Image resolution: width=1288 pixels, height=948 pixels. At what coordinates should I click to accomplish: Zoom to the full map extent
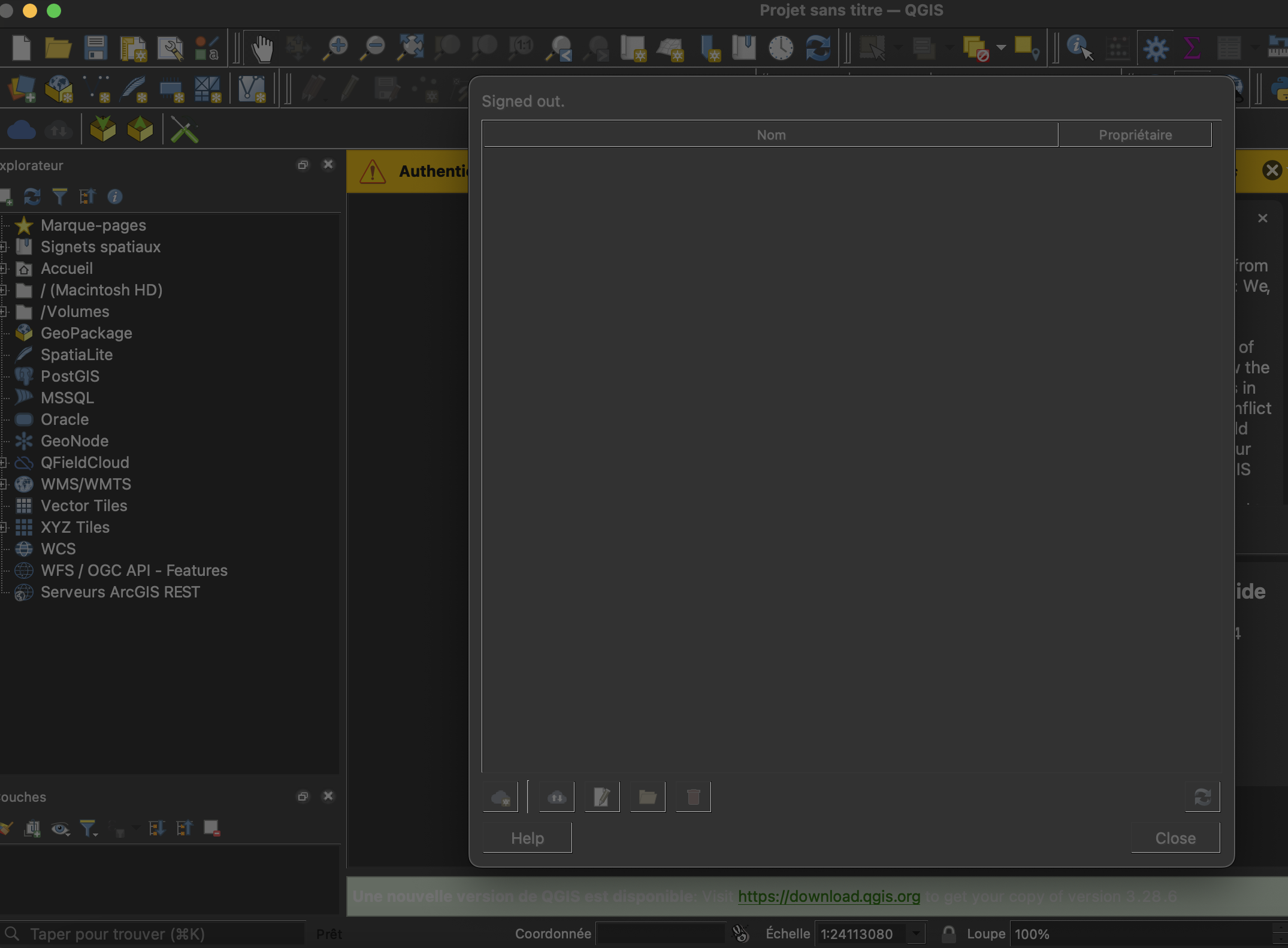coord(410,48)
